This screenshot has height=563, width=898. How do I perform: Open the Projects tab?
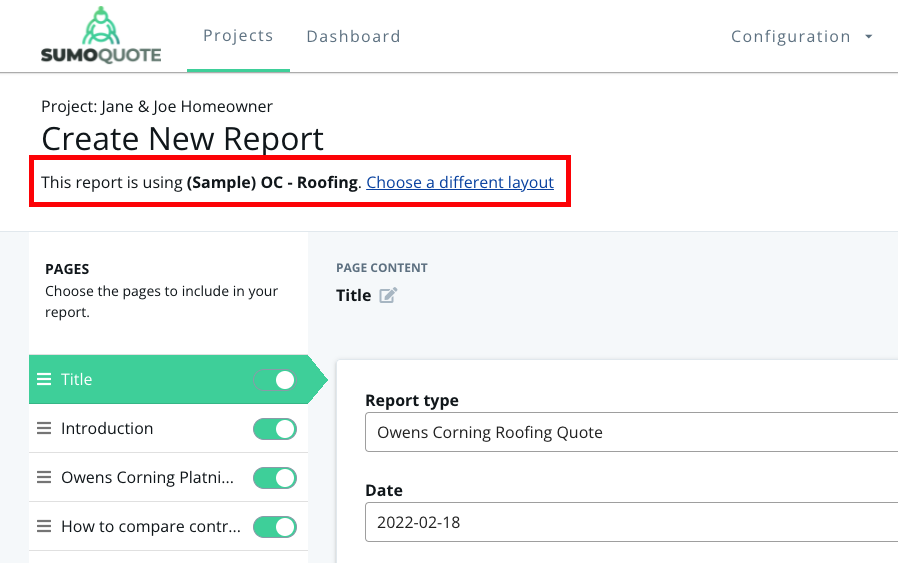(238, 36)
